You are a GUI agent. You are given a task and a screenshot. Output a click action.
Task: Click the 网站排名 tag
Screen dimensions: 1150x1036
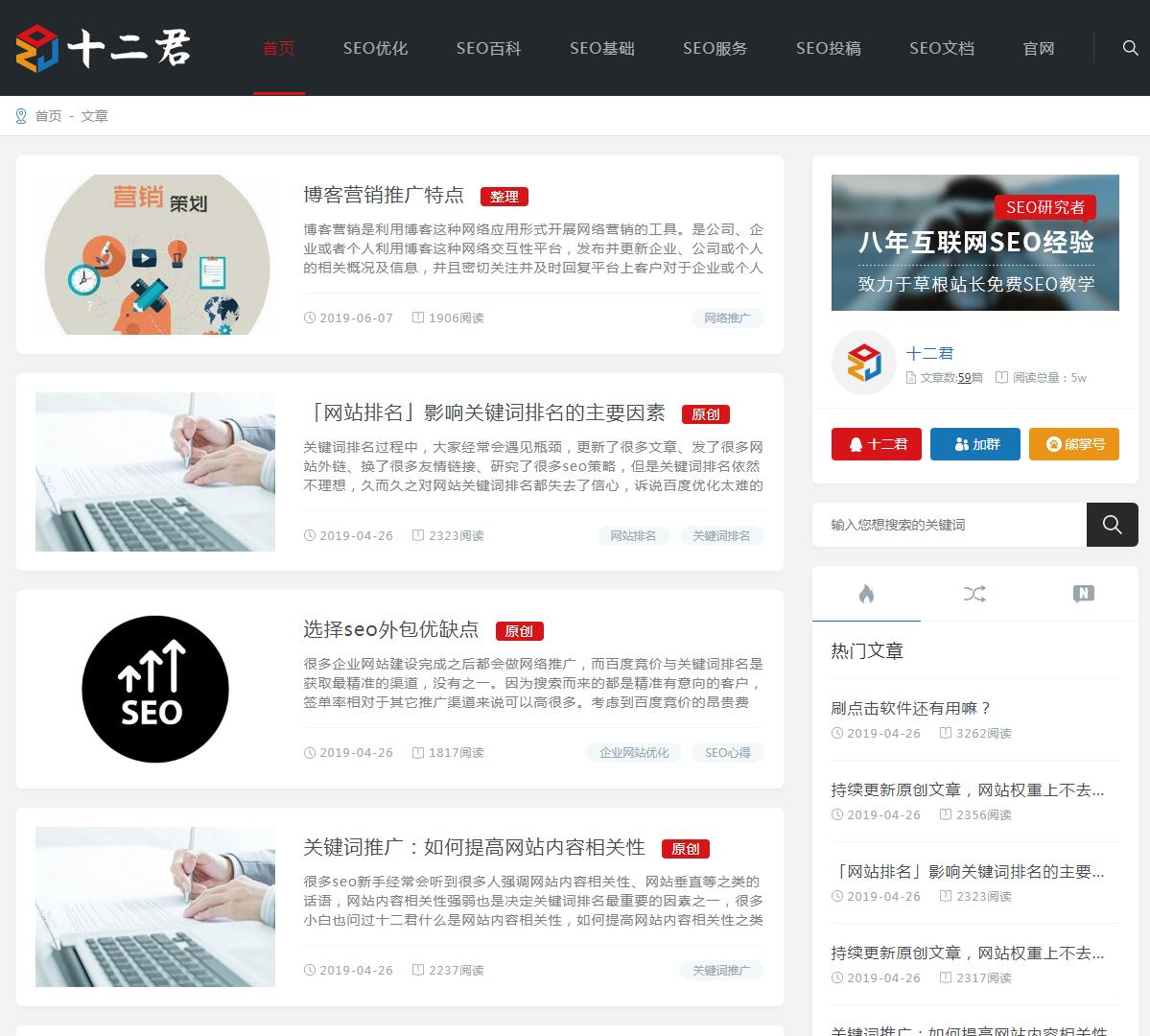tap(633, 535)
